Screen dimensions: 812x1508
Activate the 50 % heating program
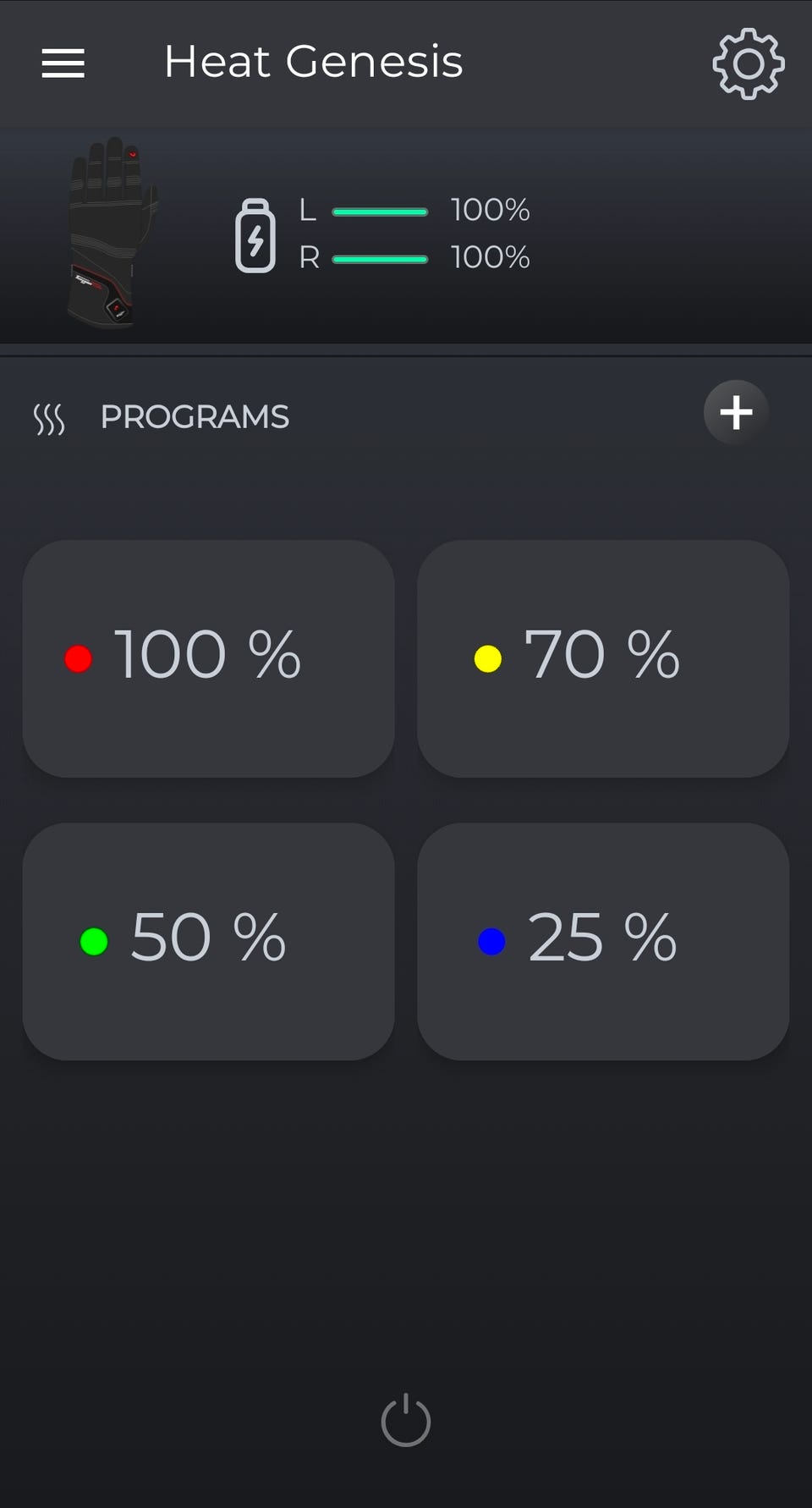pyautogui.click(x=209, y=941)
